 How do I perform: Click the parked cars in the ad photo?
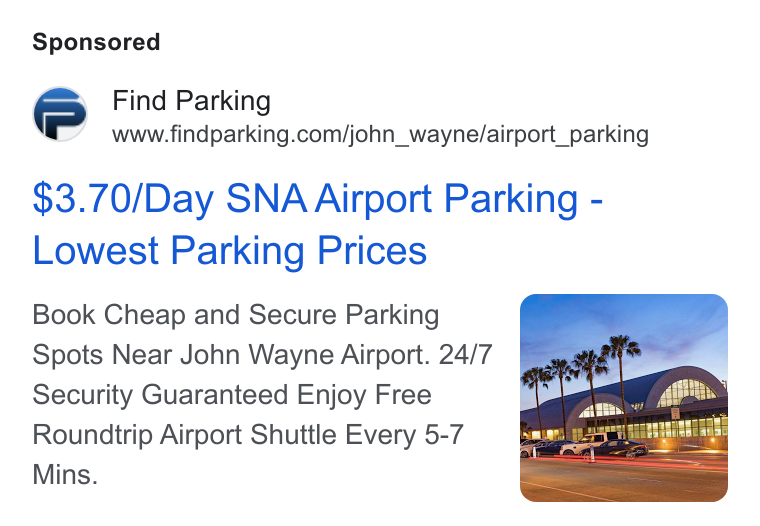pyautogui.click(x=584, y=447)
